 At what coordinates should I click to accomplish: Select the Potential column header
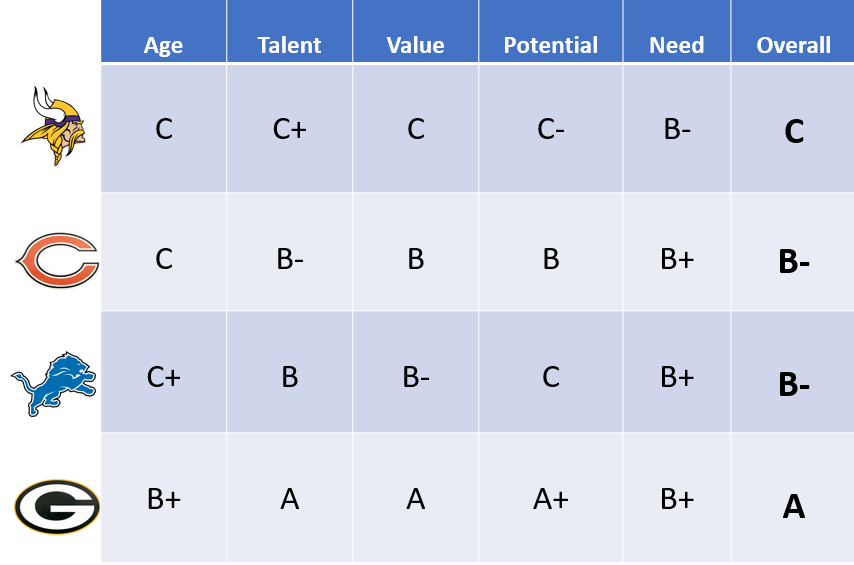551,45
